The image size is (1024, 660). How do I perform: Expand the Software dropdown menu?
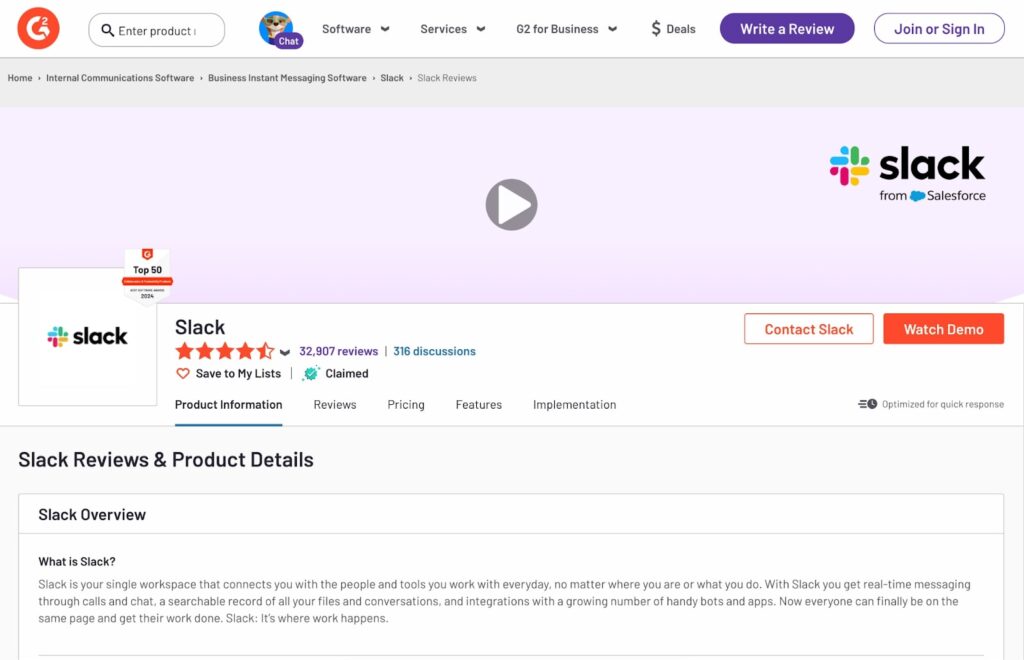(355, 29)
